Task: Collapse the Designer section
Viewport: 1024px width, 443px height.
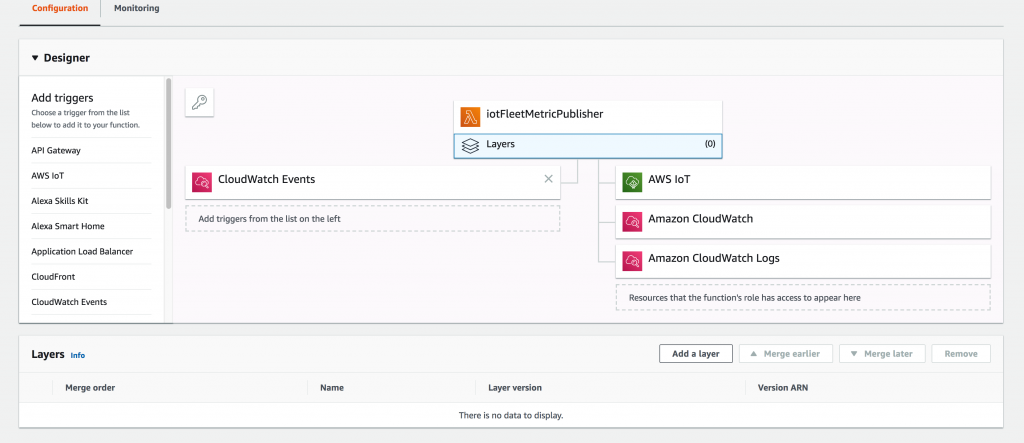Action: click(x=35, y=58)
